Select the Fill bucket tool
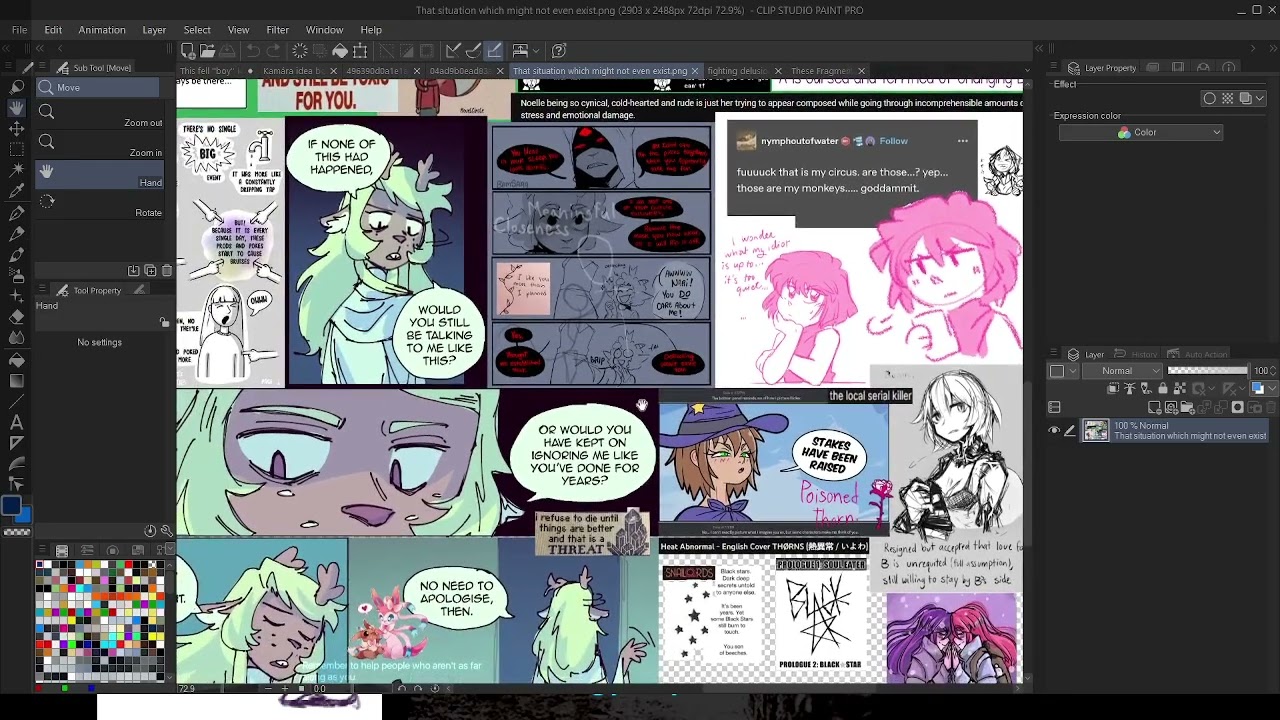The height and width of the screenshot is (720, 1280). point(17,359)
